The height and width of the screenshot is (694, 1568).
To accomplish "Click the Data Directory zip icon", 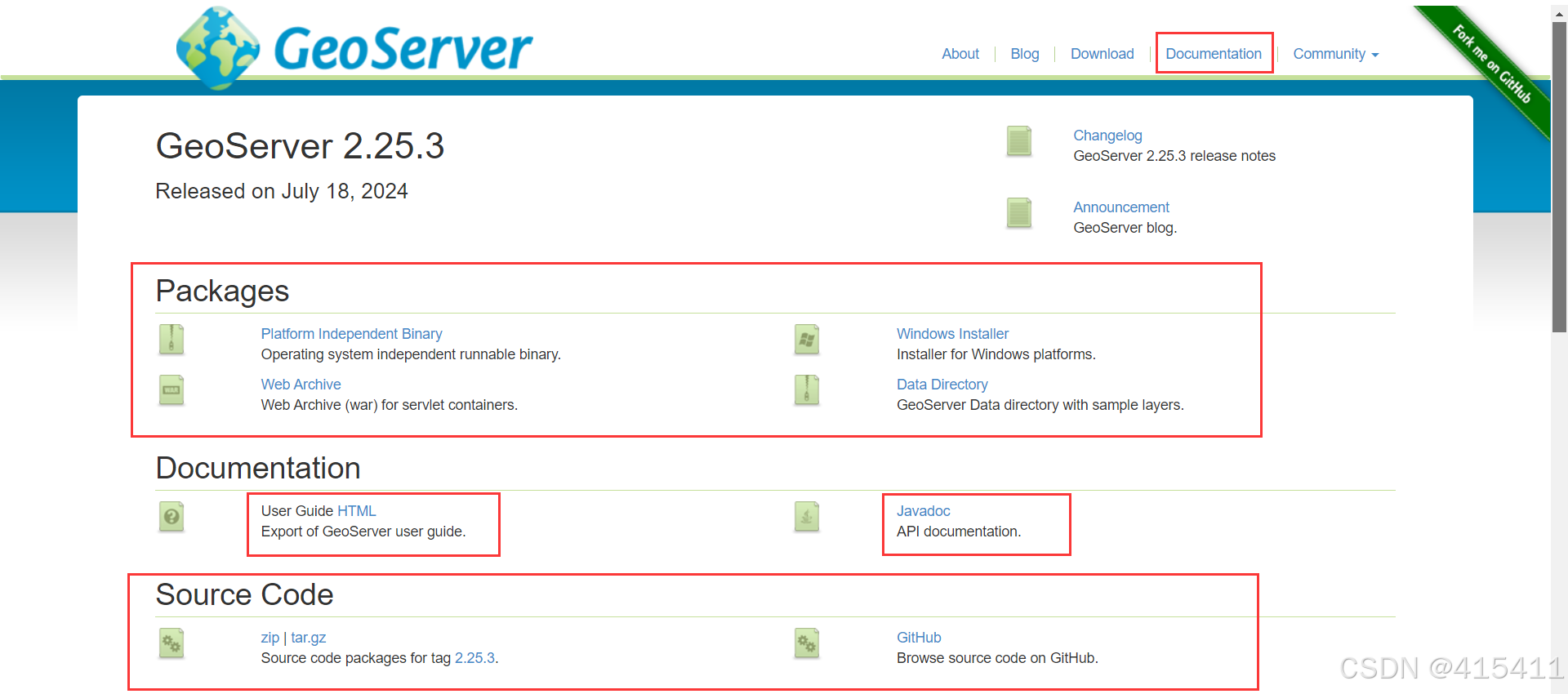I will pyautogui.click(x=807, y=390).
